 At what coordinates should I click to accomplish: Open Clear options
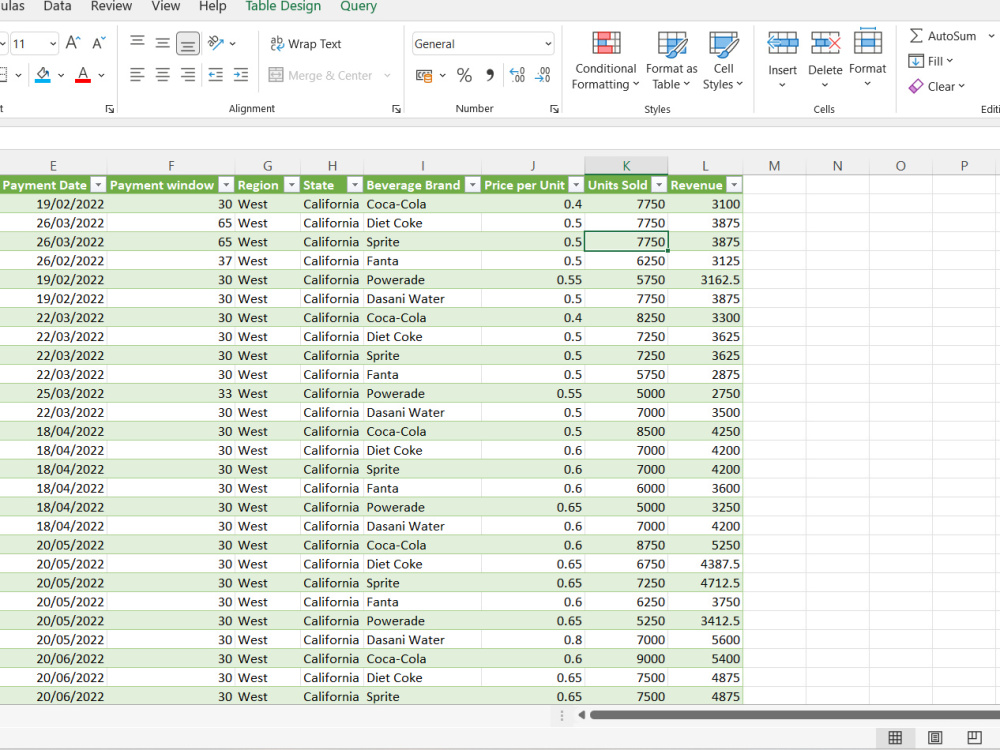click(x=937, y=86)
